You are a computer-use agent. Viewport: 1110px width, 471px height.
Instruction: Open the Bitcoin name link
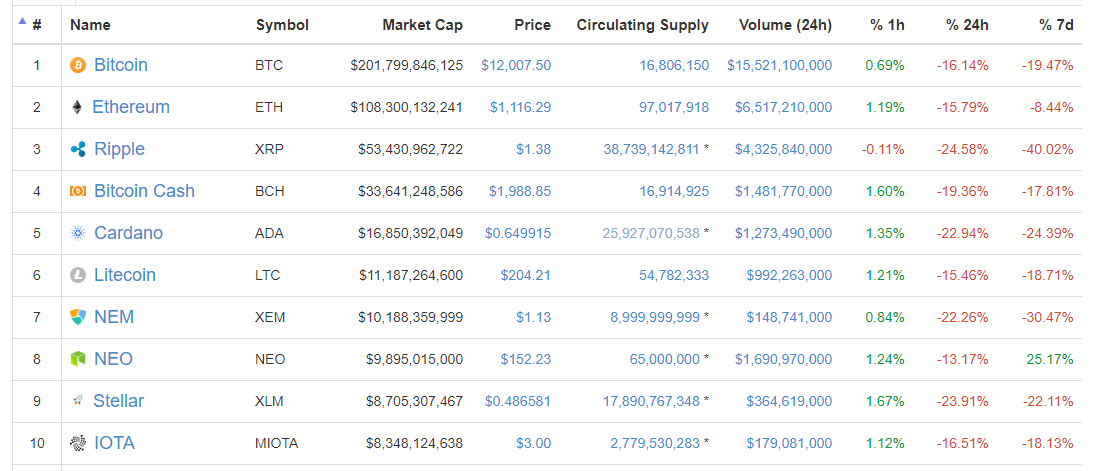click(x=121, y=65)
